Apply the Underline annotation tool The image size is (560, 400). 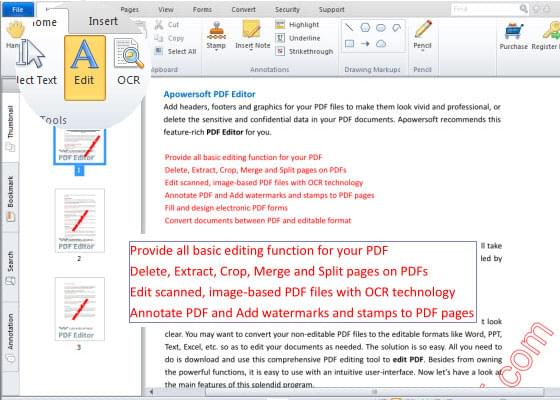tap(298, 38)
